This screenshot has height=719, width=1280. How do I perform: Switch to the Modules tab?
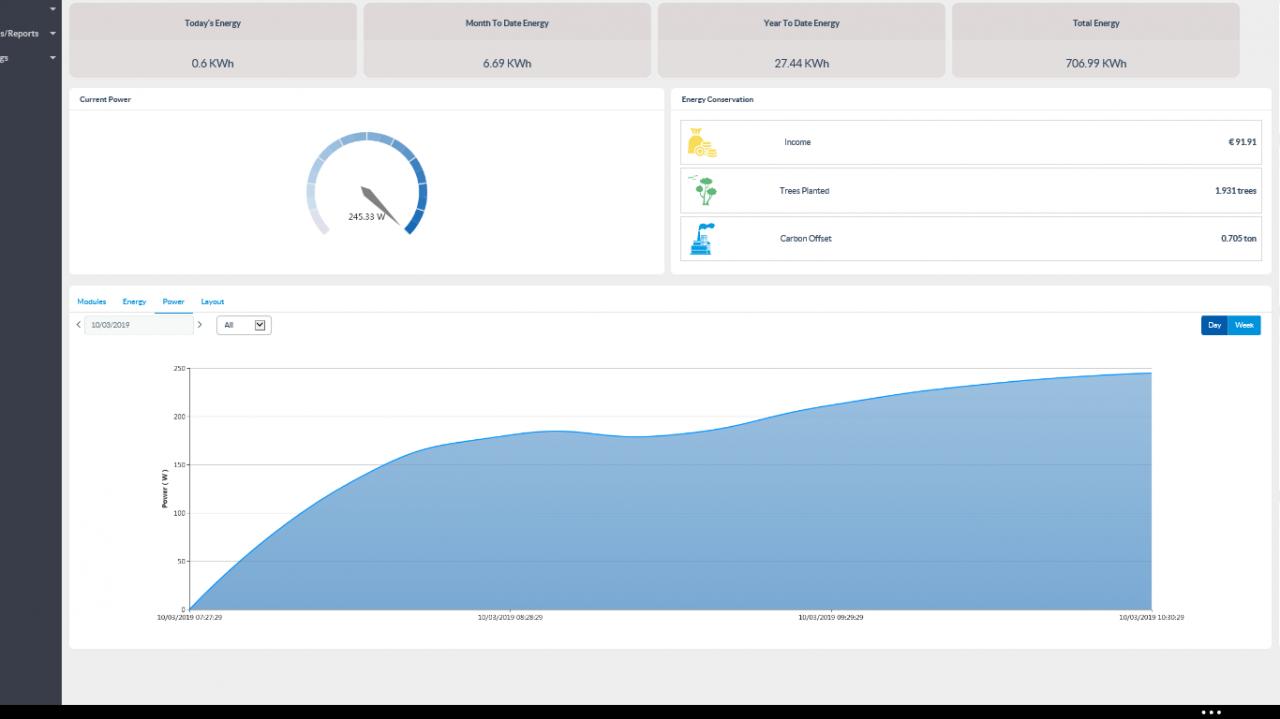tap(91, 301)
